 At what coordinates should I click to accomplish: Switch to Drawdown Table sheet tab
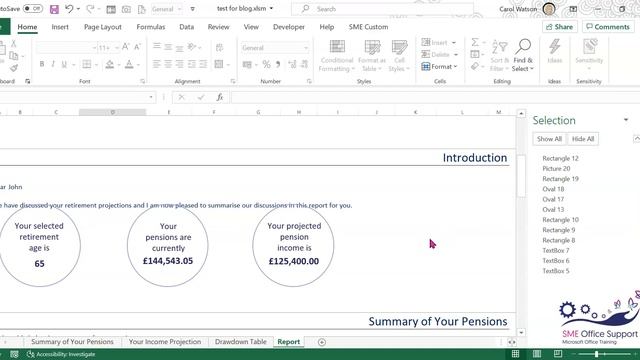240,342
